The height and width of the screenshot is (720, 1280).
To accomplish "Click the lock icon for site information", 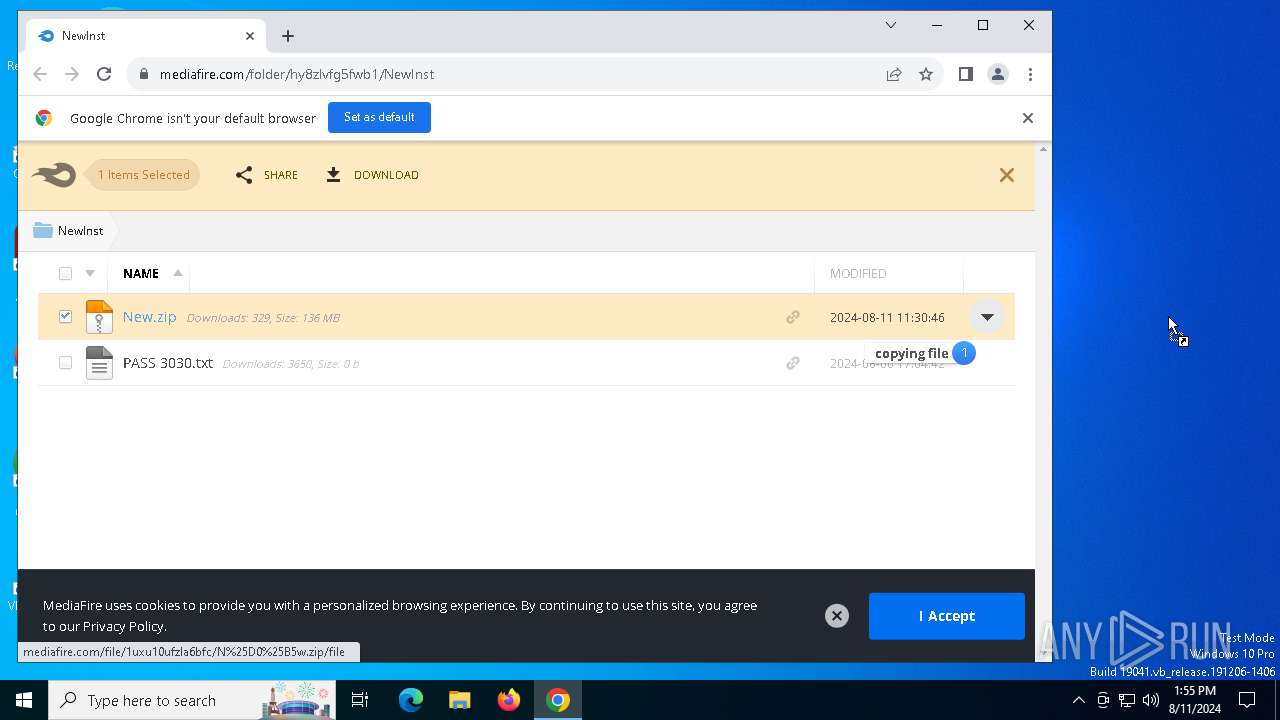I will click(144, 74).
